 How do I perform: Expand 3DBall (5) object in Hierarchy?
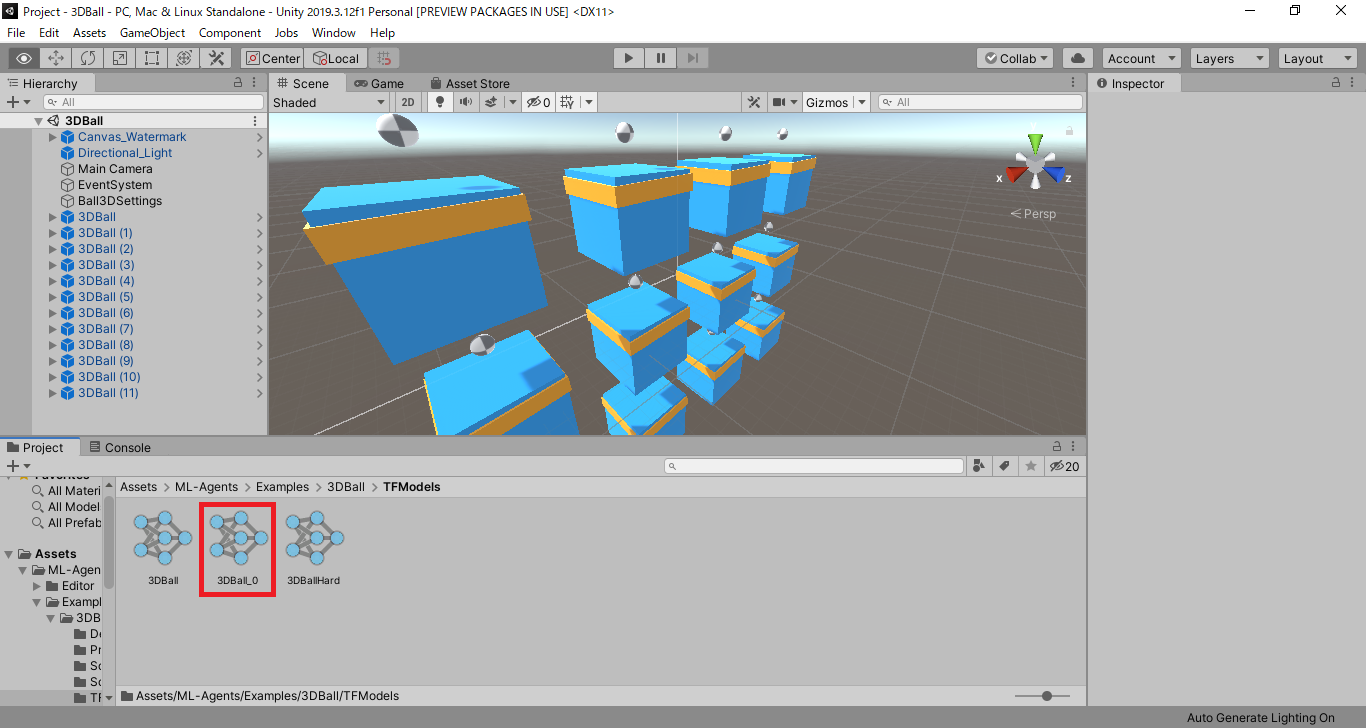tap(54, 297)
